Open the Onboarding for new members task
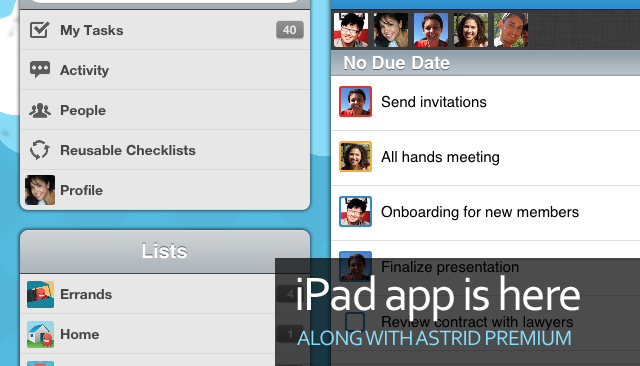 [x=485, y=213]
